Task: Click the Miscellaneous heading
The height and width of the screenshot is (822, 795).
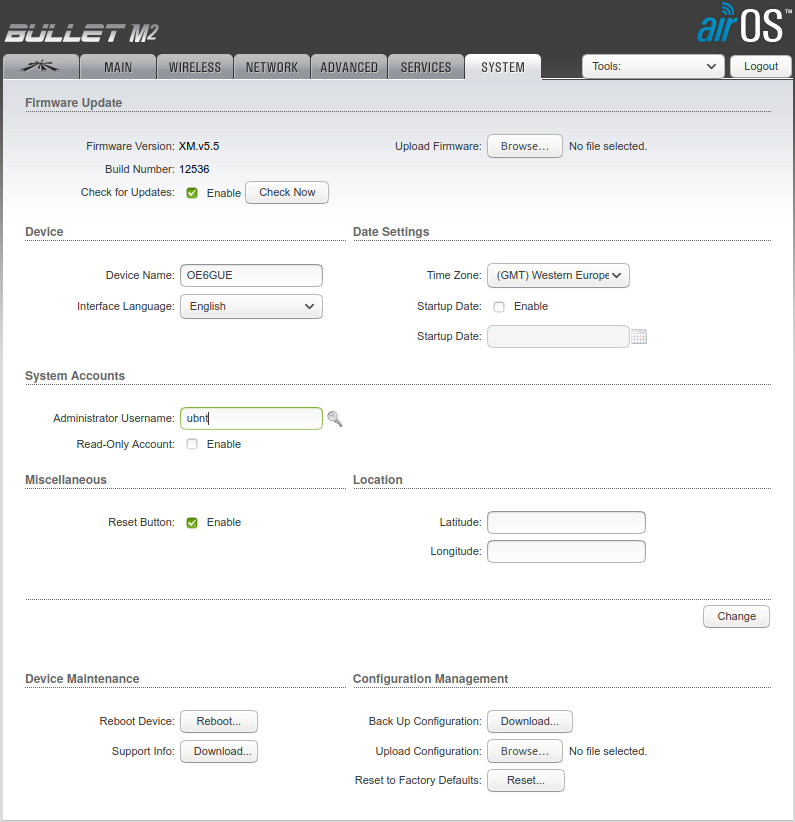Action: point(66,480)
